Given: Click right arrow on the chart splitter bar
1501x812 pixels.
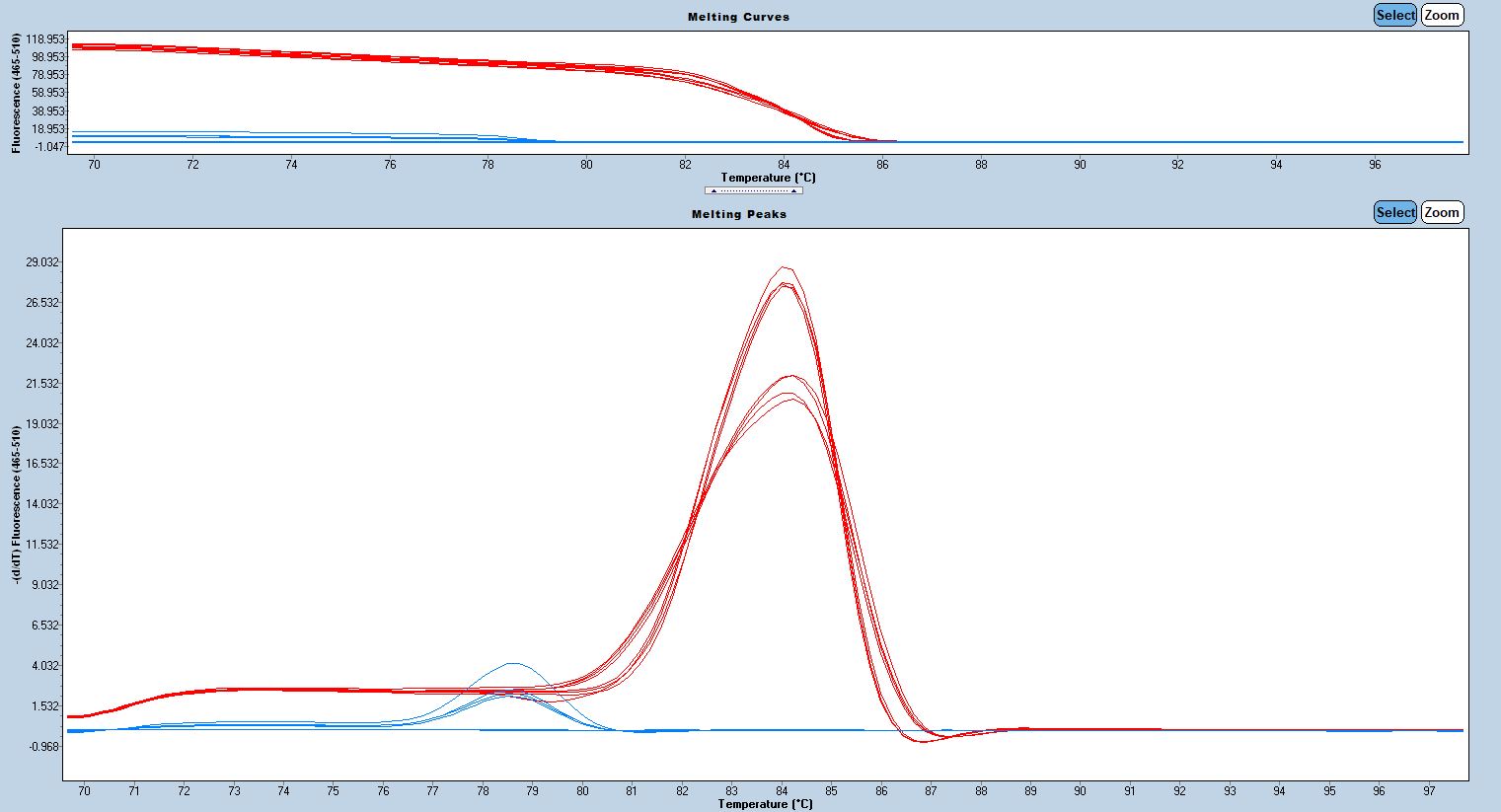Looking at the screenshot, I should click(x=793, y=190).
